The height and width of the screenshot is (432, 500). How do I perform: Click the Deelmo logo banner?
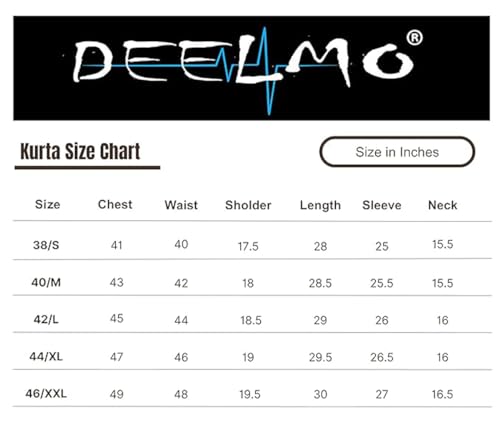251,68
